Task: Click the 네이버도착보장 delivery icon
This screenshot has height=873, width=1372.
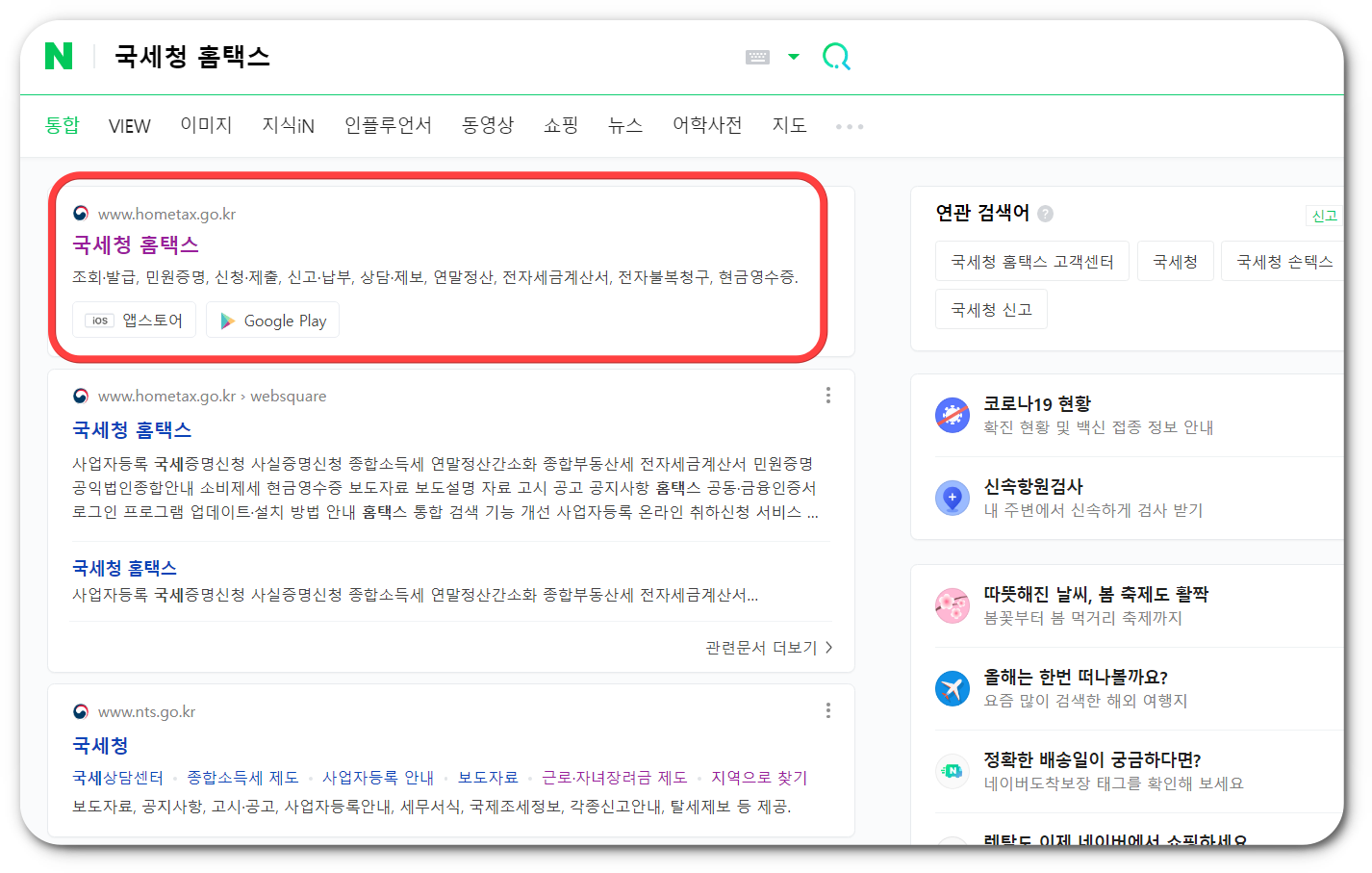Action: [953, 770]
